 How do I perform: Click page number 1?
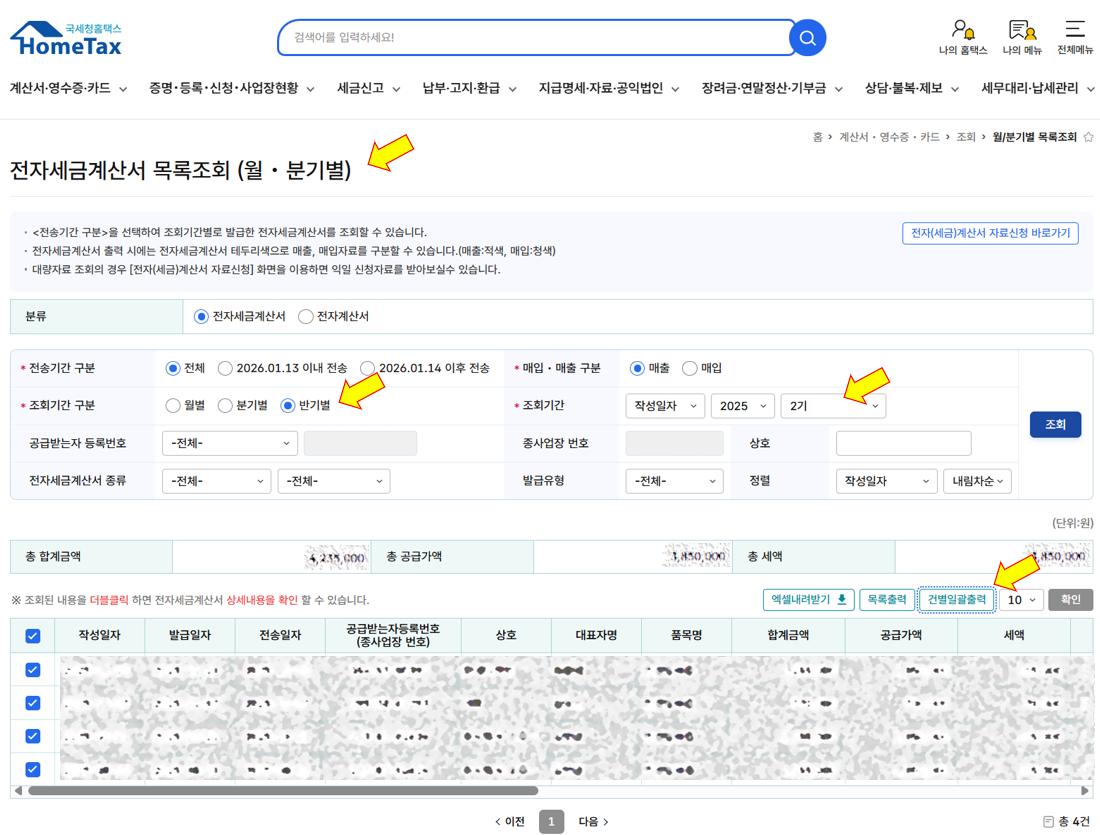[x=551, y=822]
